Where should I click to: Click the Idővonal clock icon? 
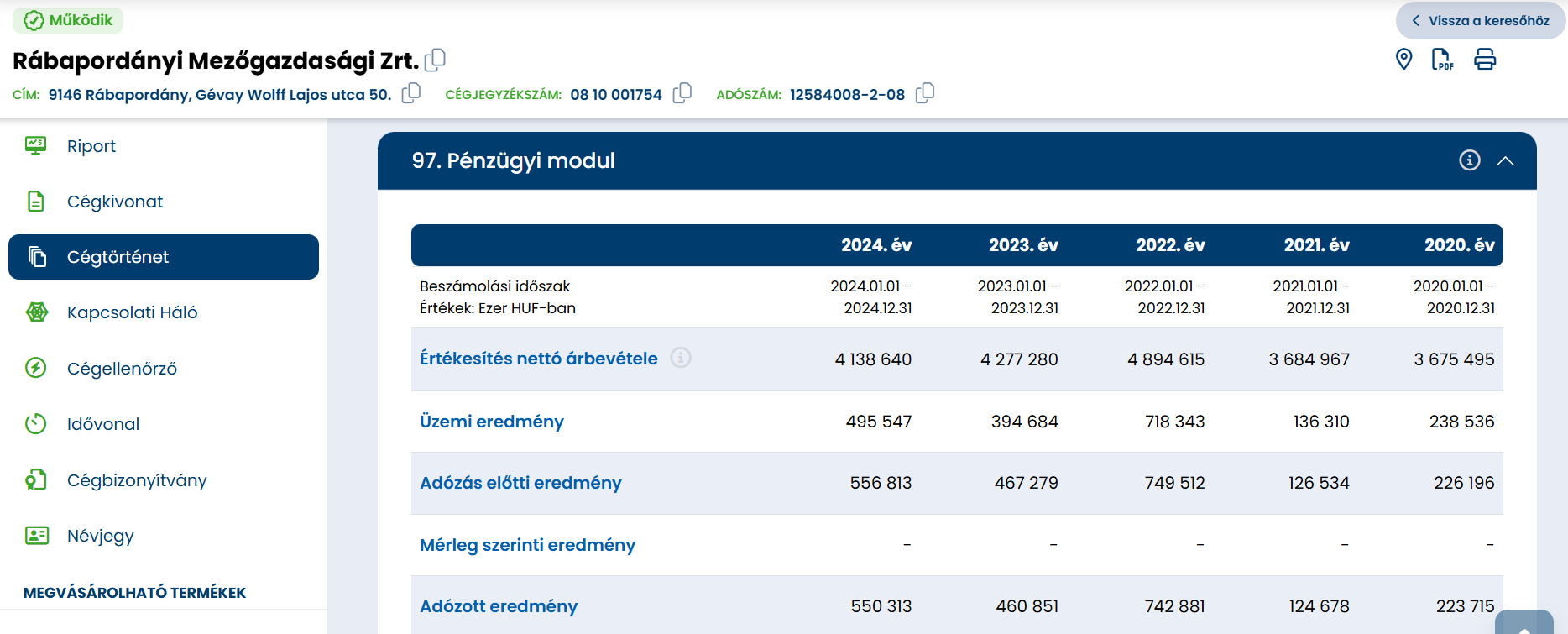(36, 423)
